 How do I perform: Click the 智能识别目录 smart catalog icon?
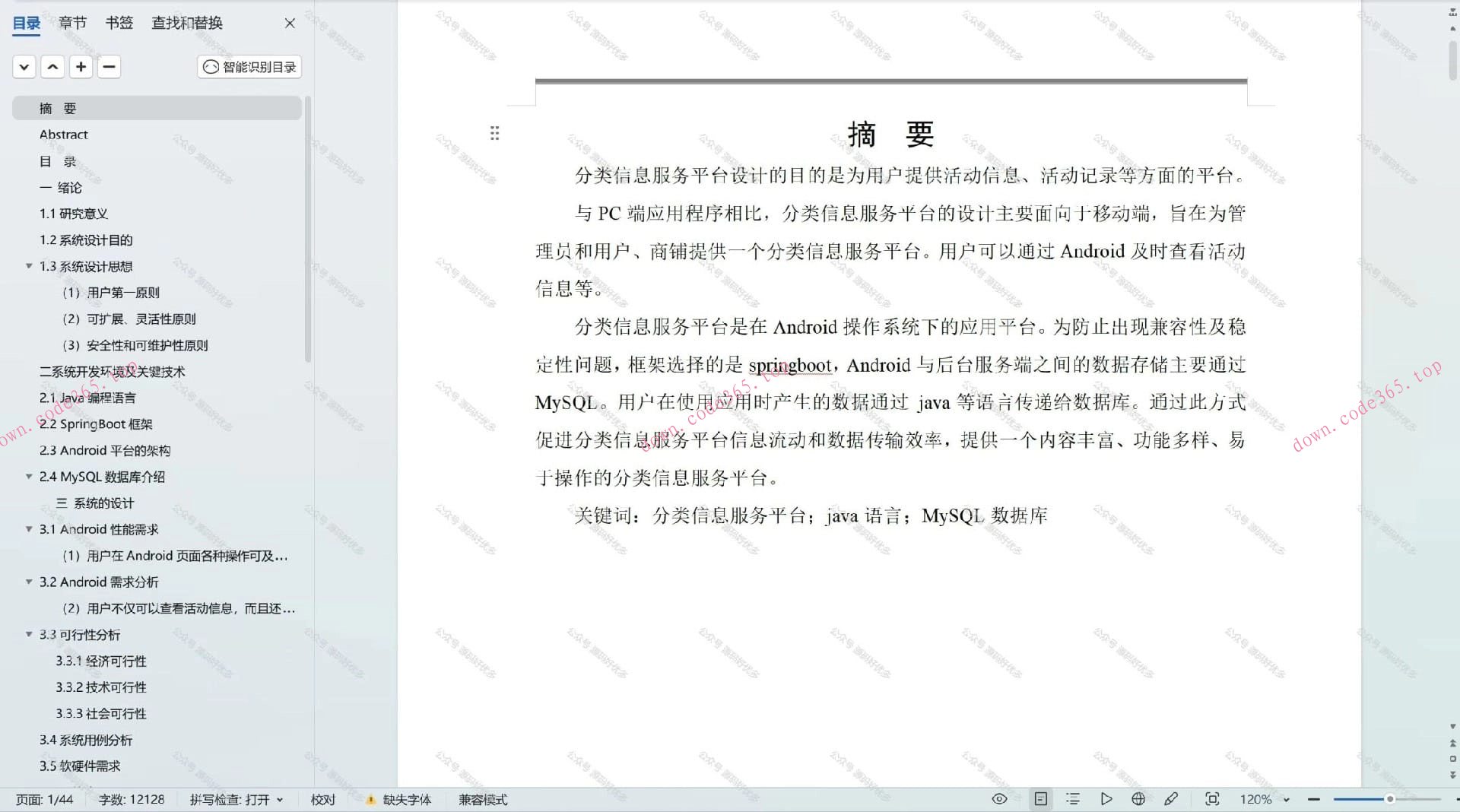click(x=249, y=67)
